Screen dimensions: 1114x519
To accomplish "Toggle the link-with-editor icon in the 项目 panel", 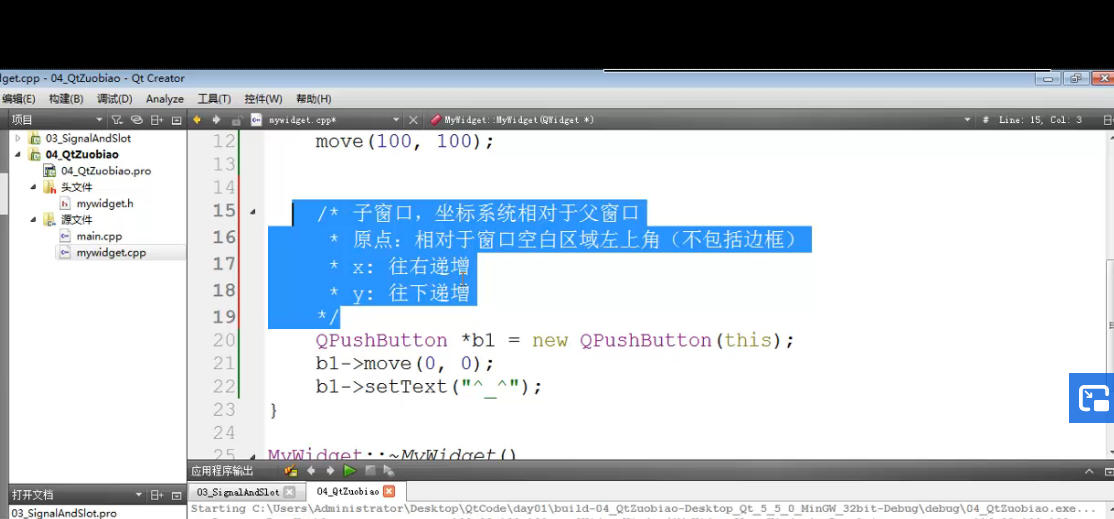I will (x=137, y=120).
